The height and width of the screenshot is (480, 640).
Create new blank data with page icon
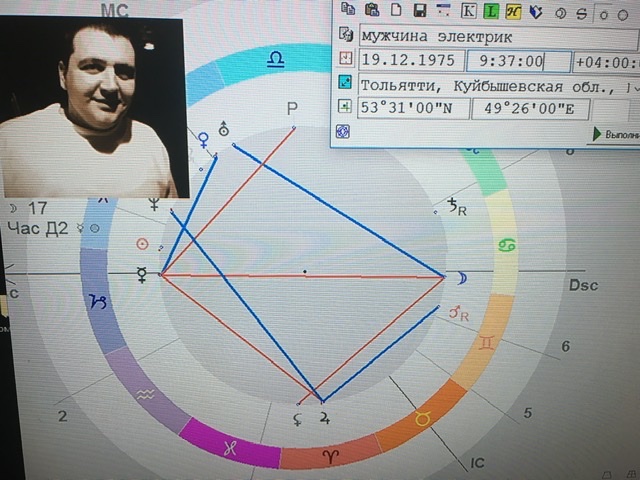point(396,10)
